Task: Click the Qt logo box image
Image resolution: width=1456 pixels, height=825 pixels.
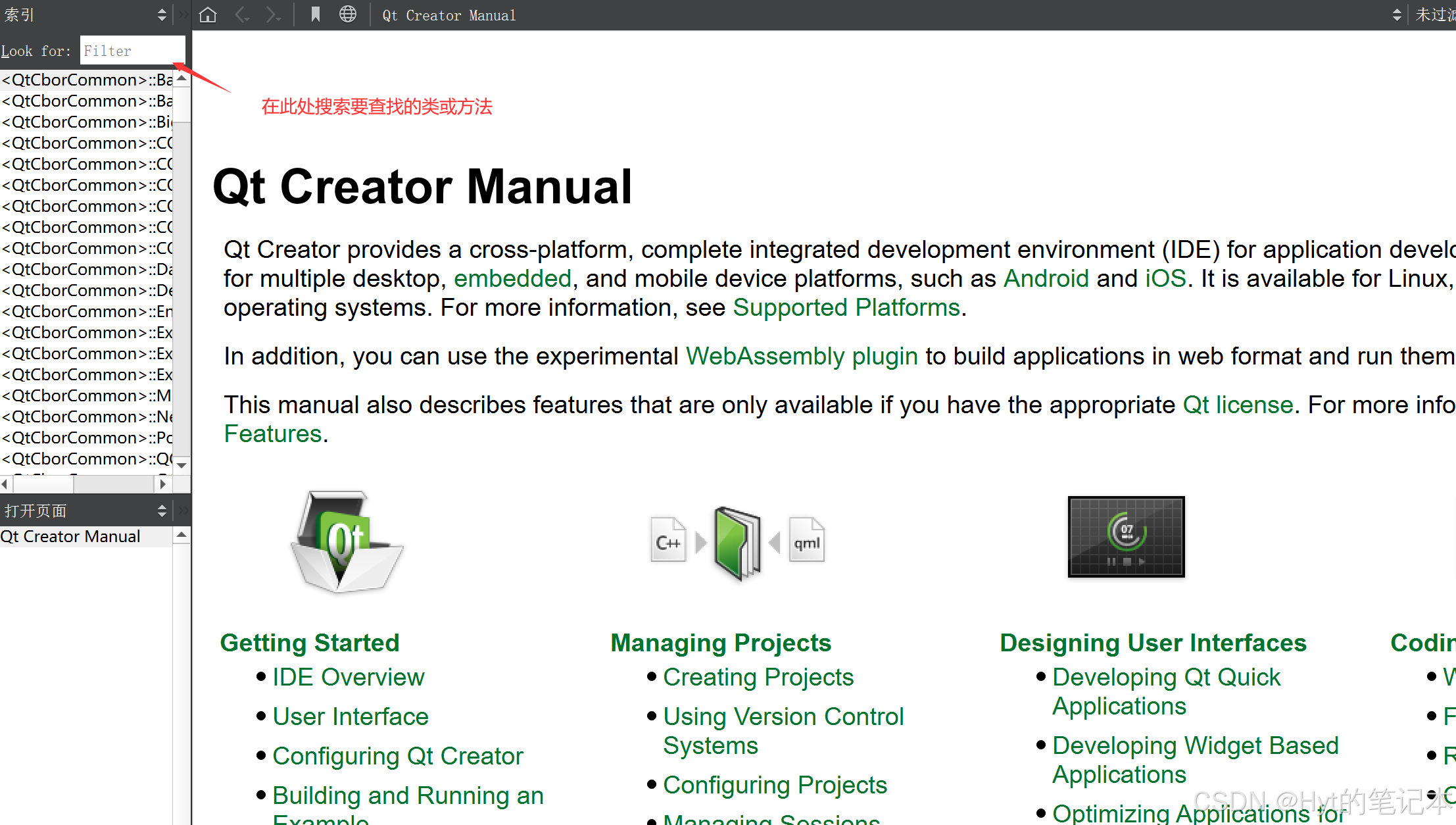Action: (347, 542)
